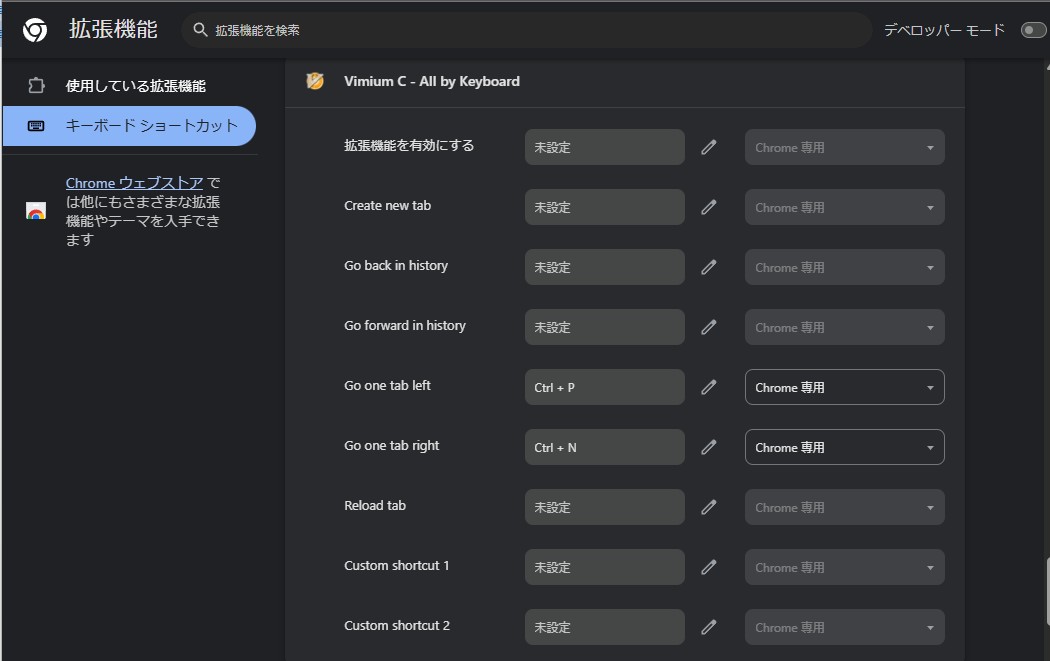Viewport: 1050px width, 661px height.
Task: Open scope dropdown for Go forward in history
Action: pos(844,327)
